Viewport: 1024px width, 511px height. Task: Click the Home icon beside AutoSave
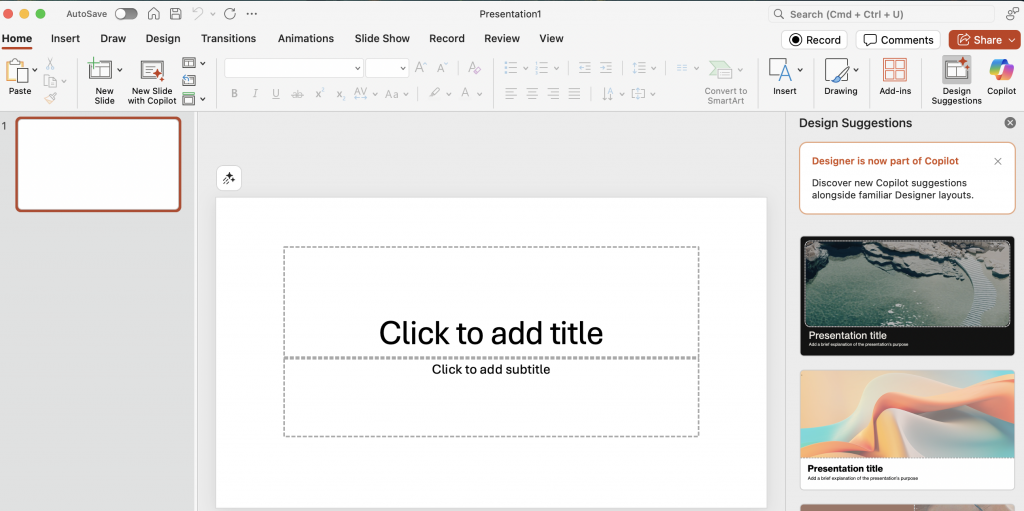154,14
